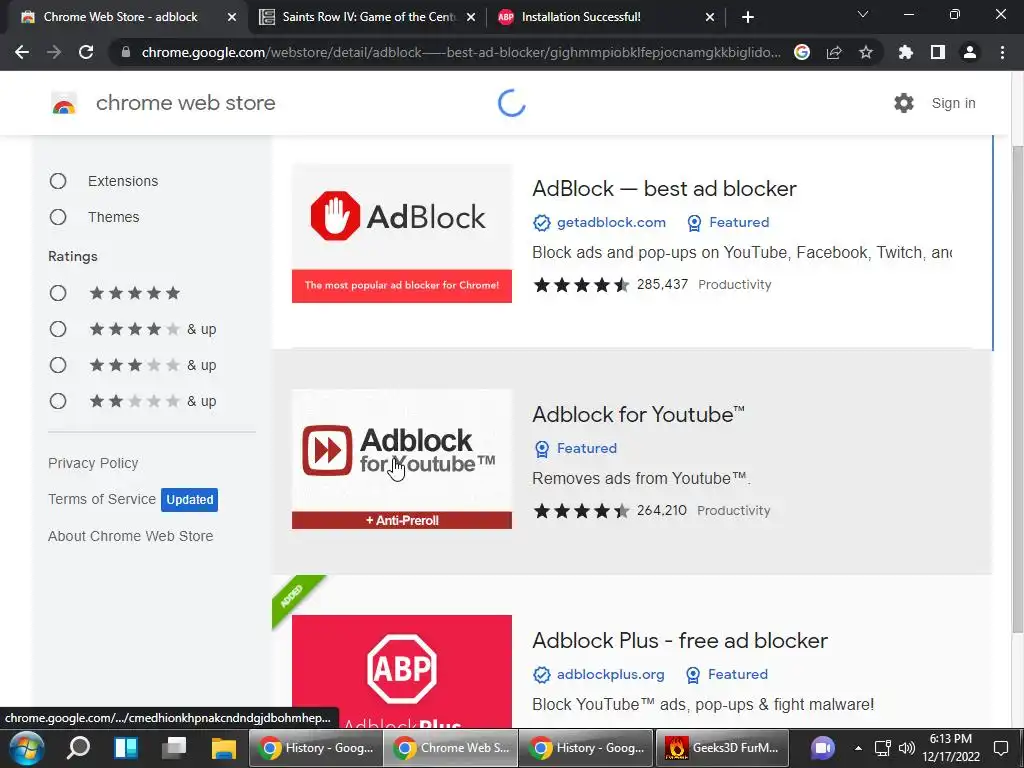Bookmark this page with the star icon
Viewport: 1024px width, 768px height.
866,52
